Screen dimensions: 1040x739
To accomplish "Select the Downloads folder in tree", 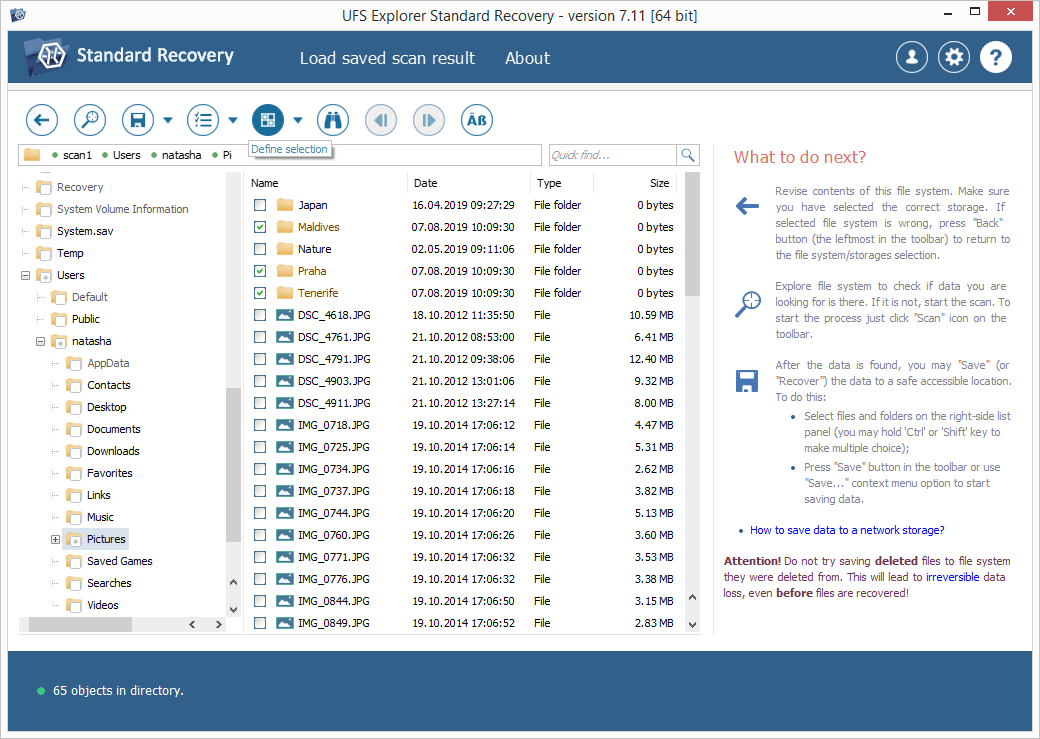I will [113, 451].
